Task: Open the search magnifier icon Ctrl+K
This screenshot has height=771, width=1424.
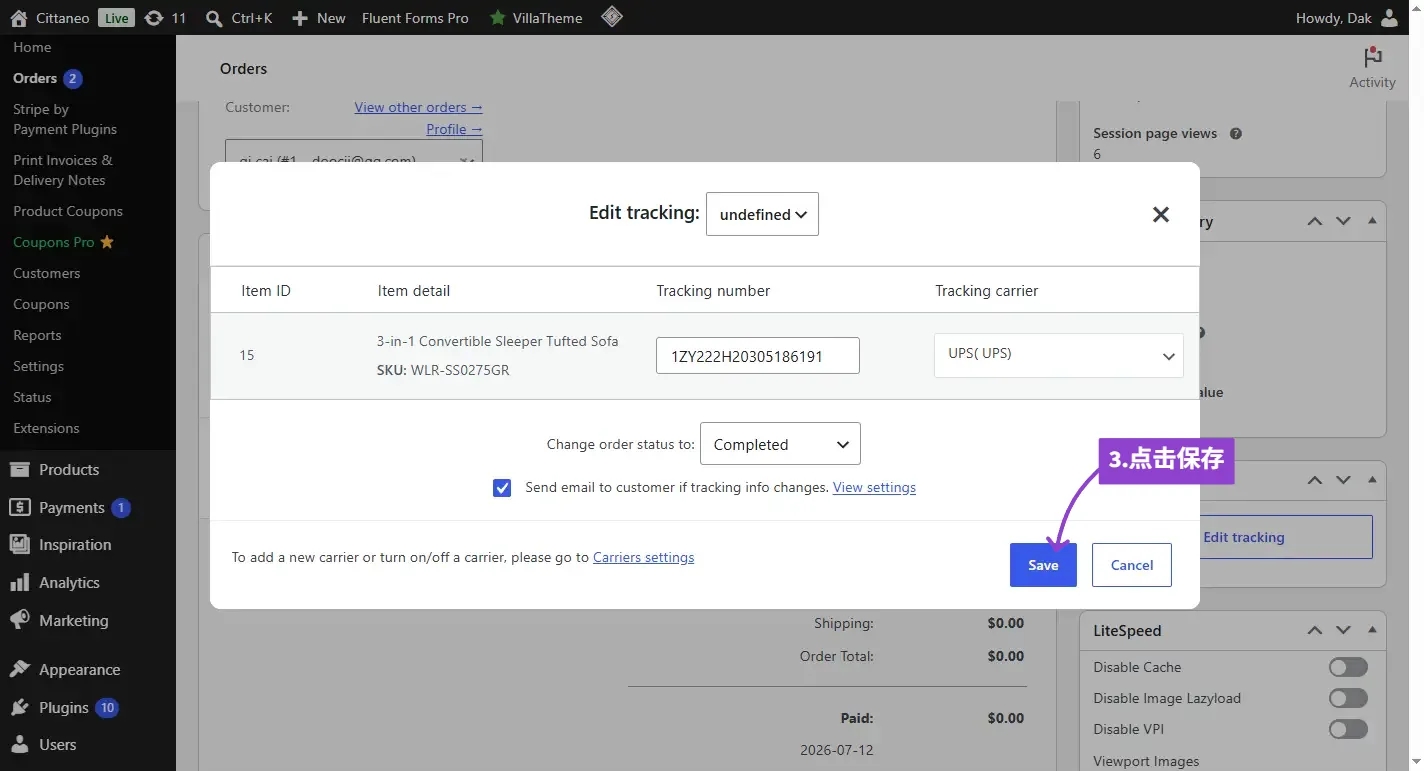Action: click(213, 18)
